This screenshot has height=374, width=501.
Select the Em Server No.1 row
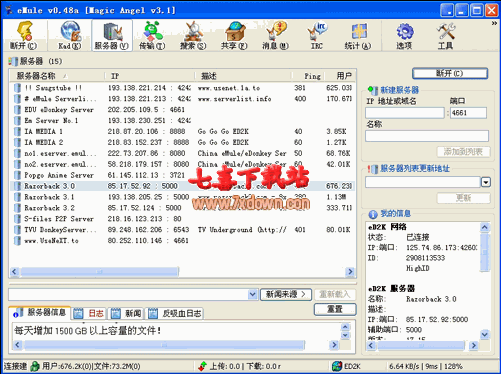tap(183, 120)
